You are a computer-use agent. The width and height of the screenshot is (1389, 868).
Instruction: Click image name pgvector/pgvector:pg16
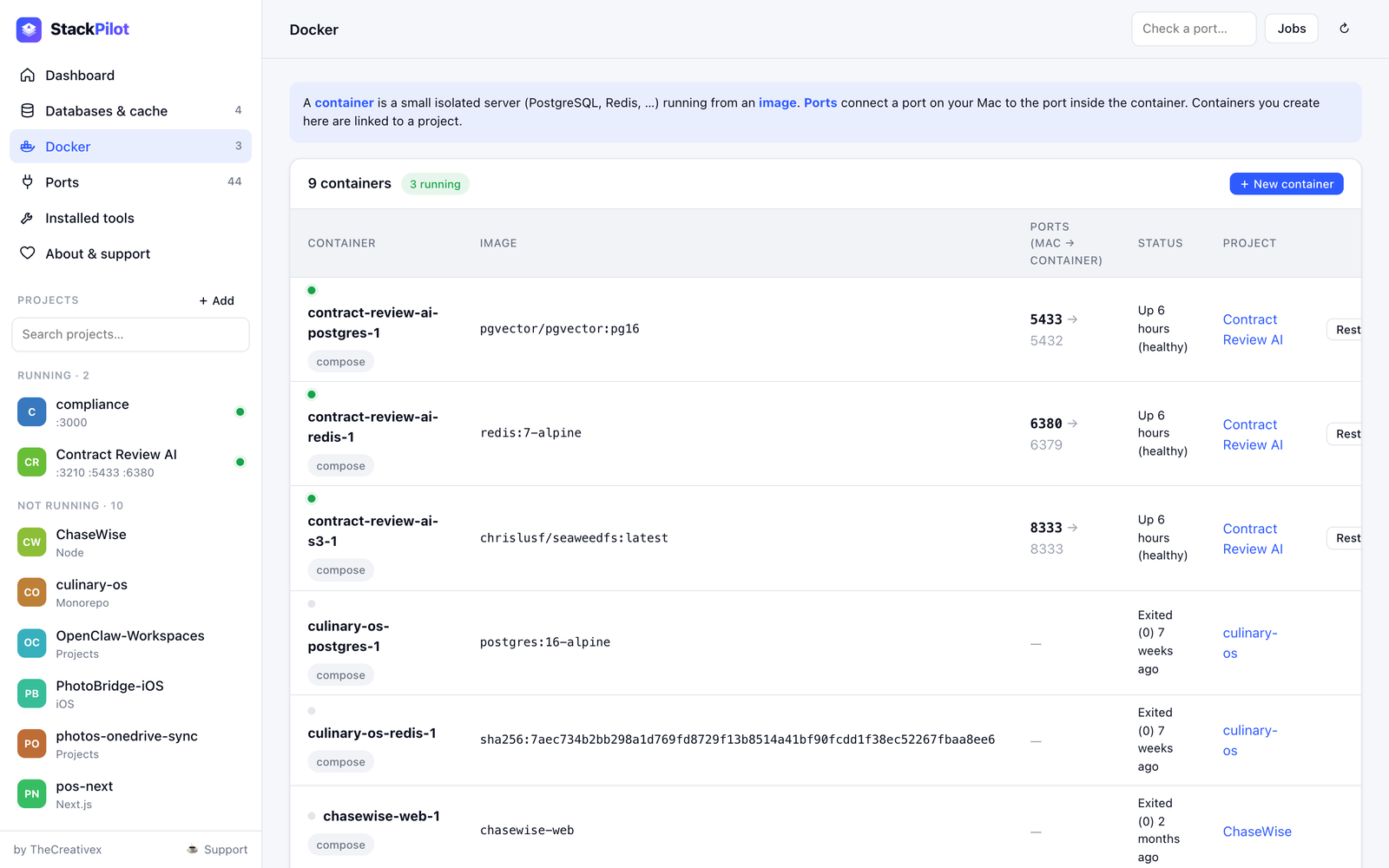(560, 329)
